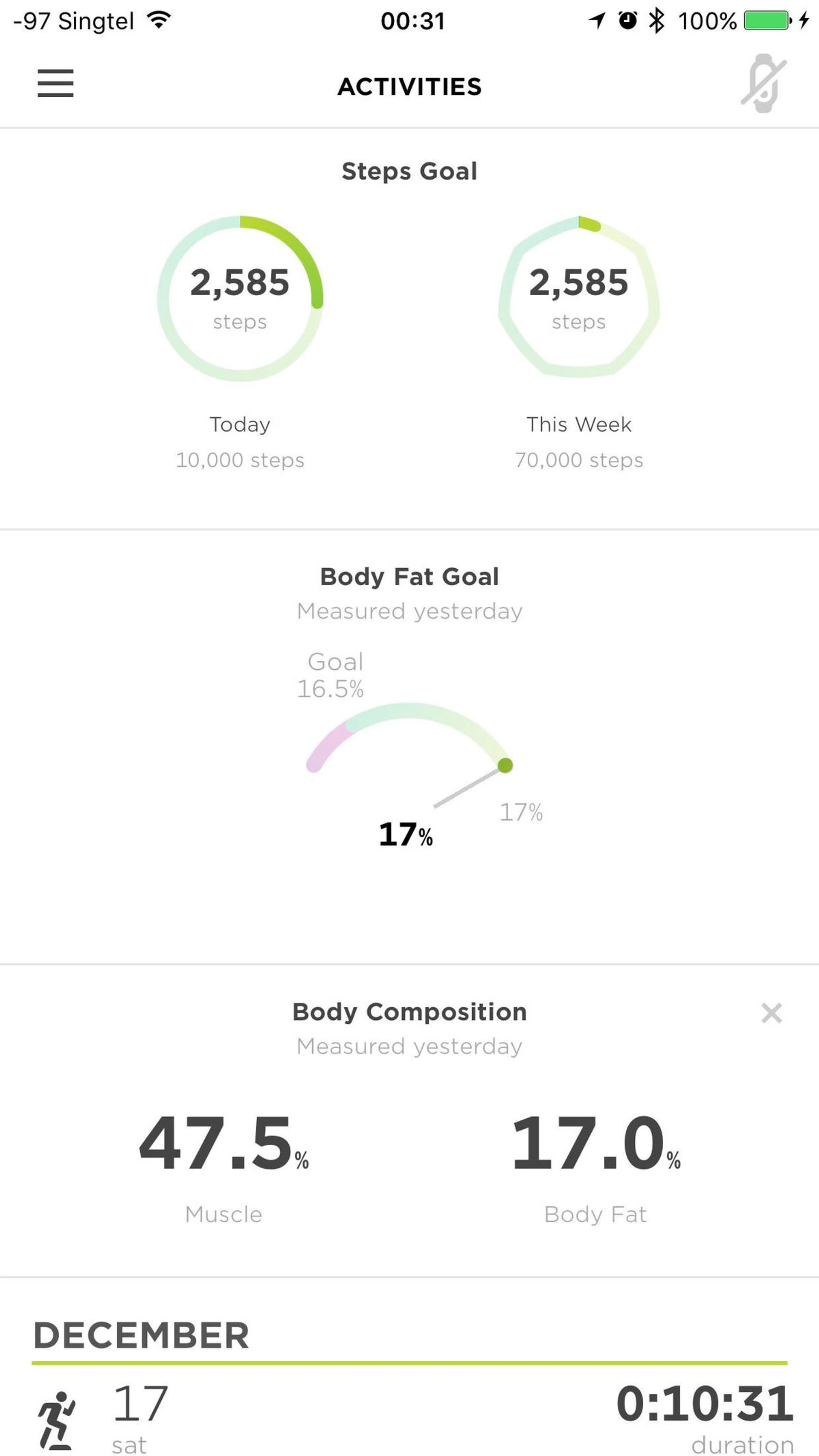Tap the battery indicator icon
The height and width of the screenshot is (1456, 819).
(767, 21)
